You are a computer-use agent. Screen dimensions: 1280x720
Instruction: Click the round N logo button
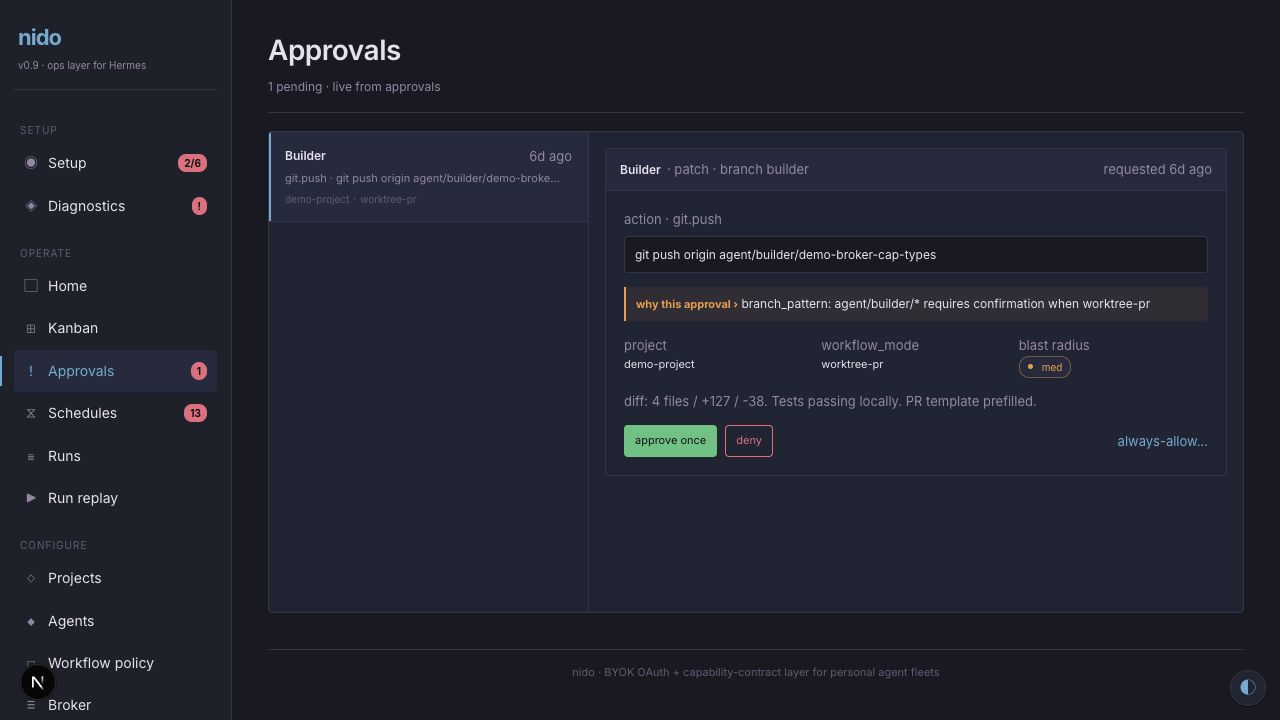(x=38, y=682)
